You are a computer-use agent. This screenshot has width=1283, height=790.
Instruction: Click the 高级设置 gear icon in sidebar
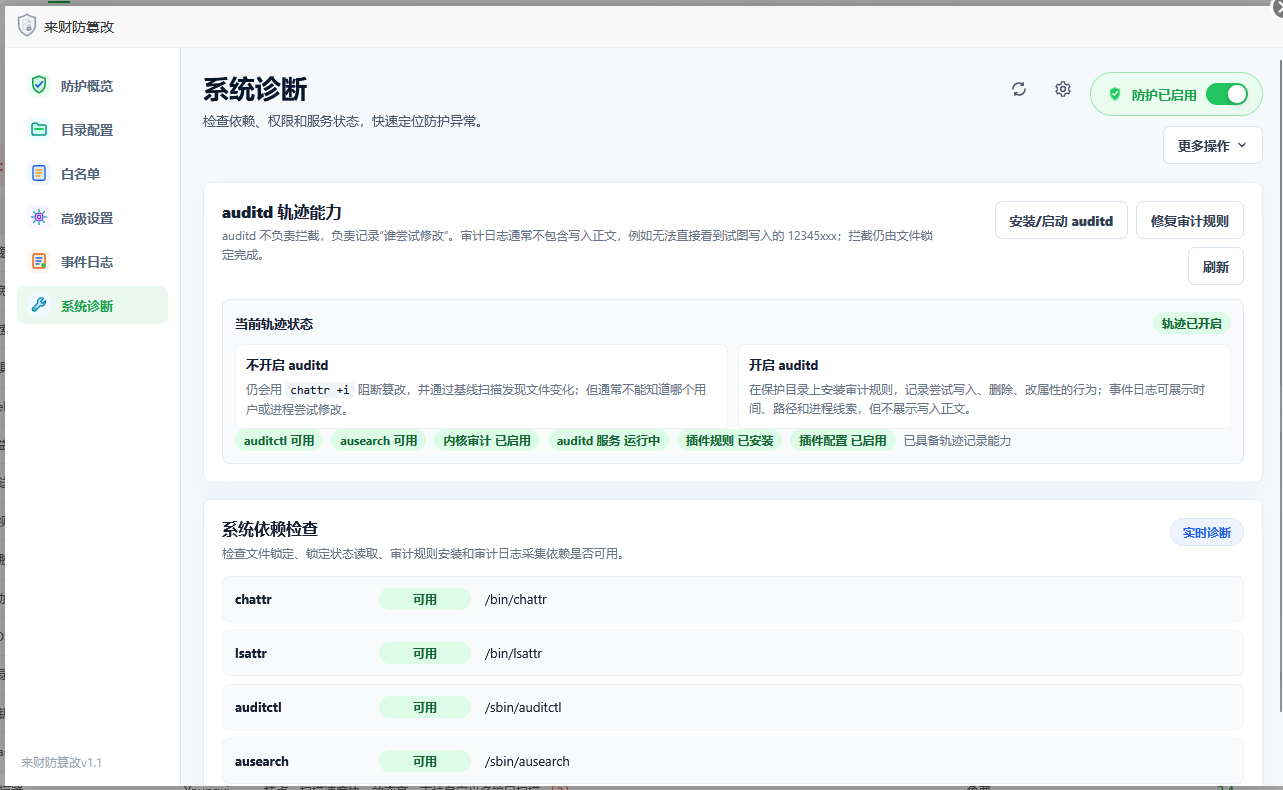pyautogui.click(x=39, y=217)
